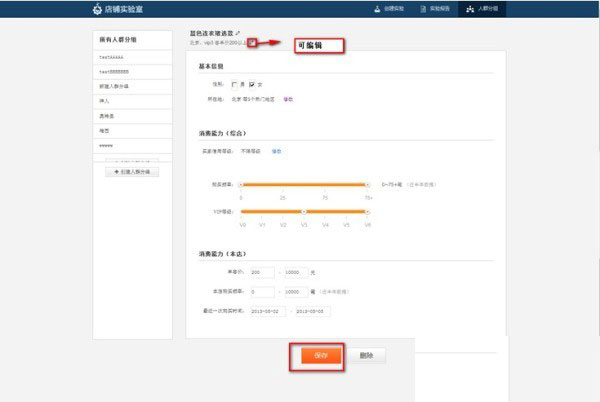Open 创建实验 in the top navigation

[389, 9]
